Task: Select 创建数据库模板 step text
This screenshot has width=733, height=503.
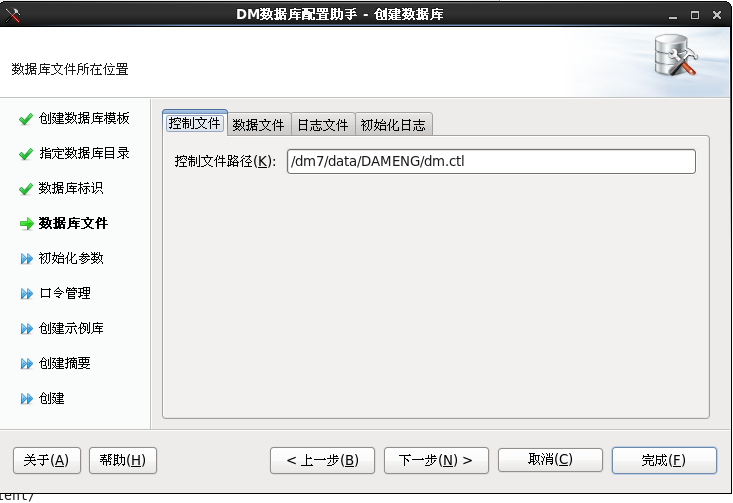Action: [84, 118]
